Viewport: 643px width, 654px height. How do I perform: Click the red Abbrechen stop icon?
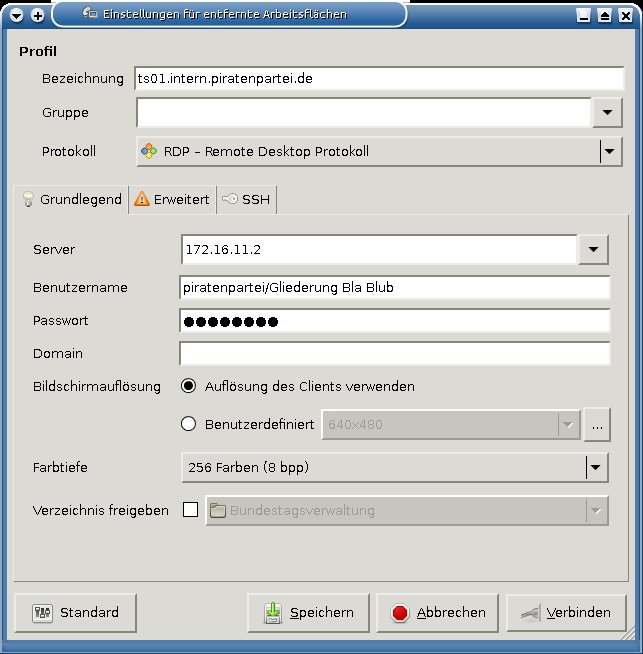400,613
